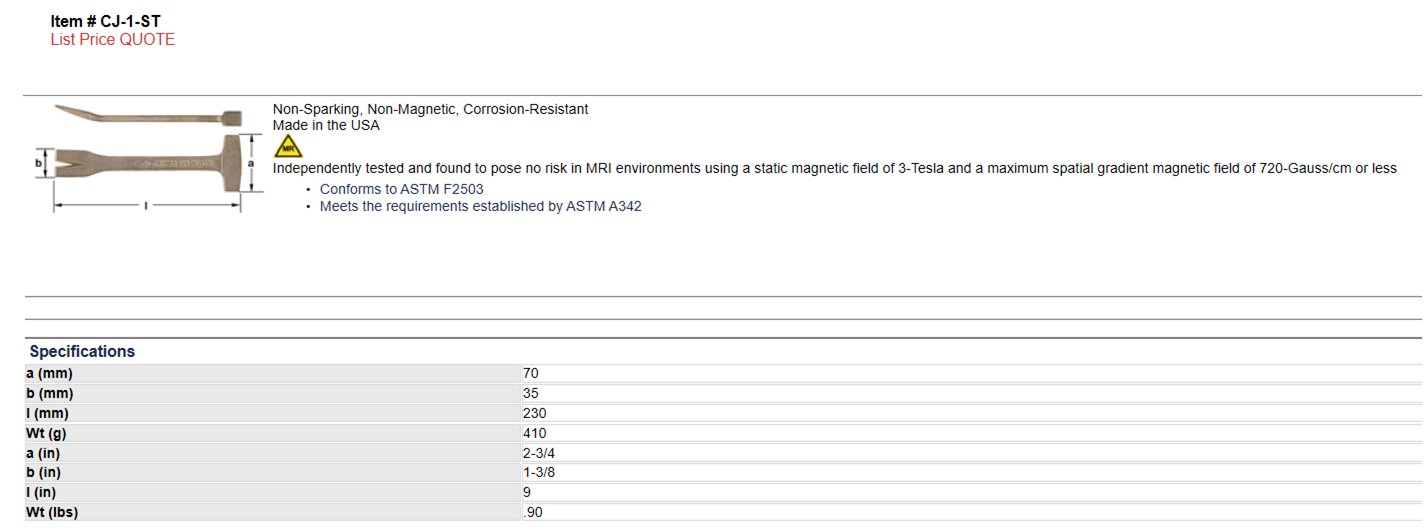
Task: Select the List Price QUOTE text
Action: [x=113, y=40]
